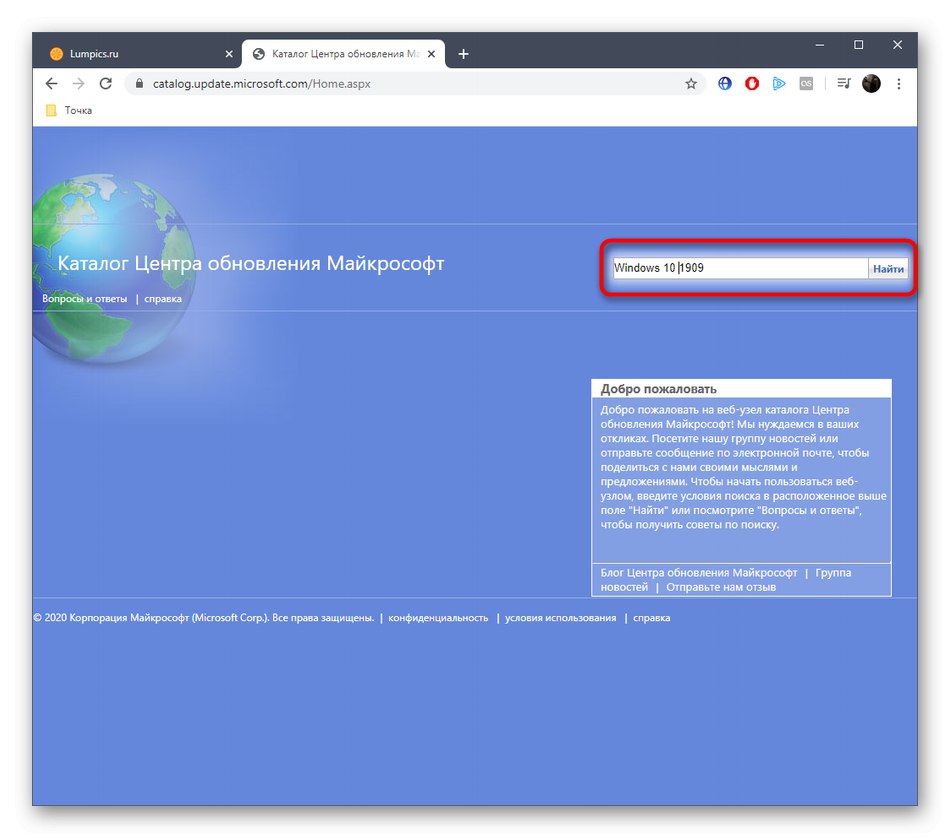Close the Lumpics.ru tab
Viewport: 950px width, 838px height.
tap(229, 54)
